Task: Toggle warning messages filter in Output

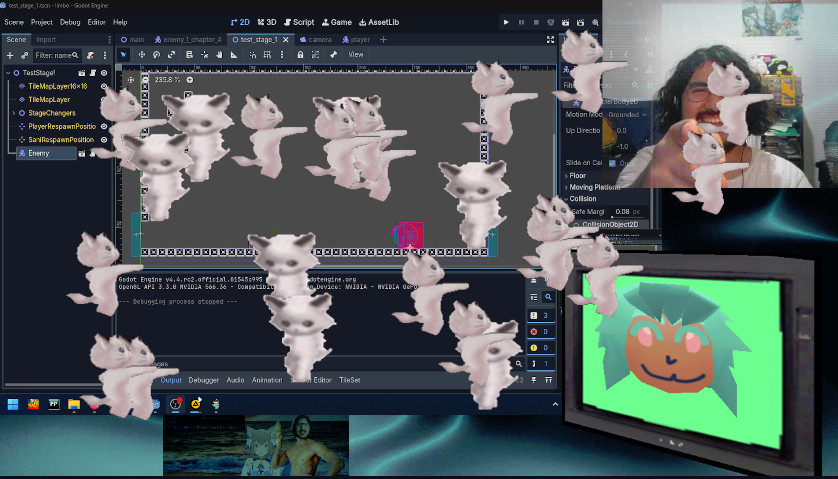Action: [x=540, y=347]
